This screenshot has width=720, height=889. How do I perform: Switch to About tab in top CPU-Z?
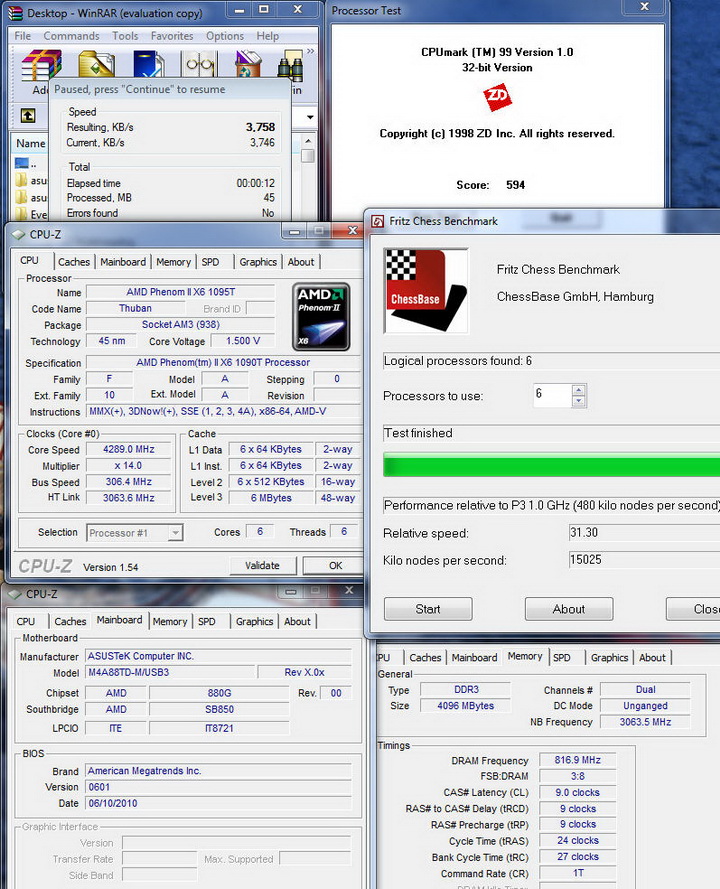click(x=300, y=262)
